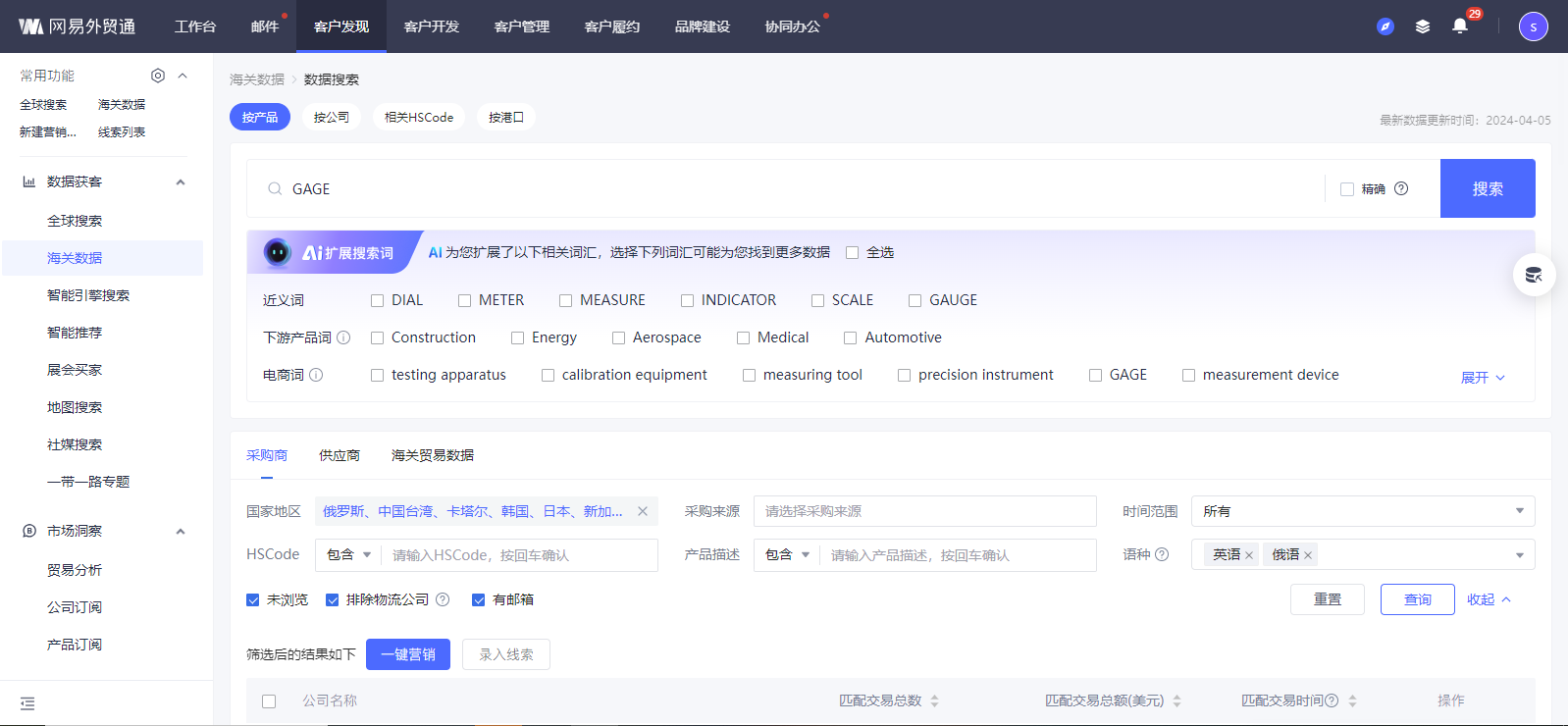Open the 邮件 top menu
The image size is (1568, 726).
pos(265,26)
